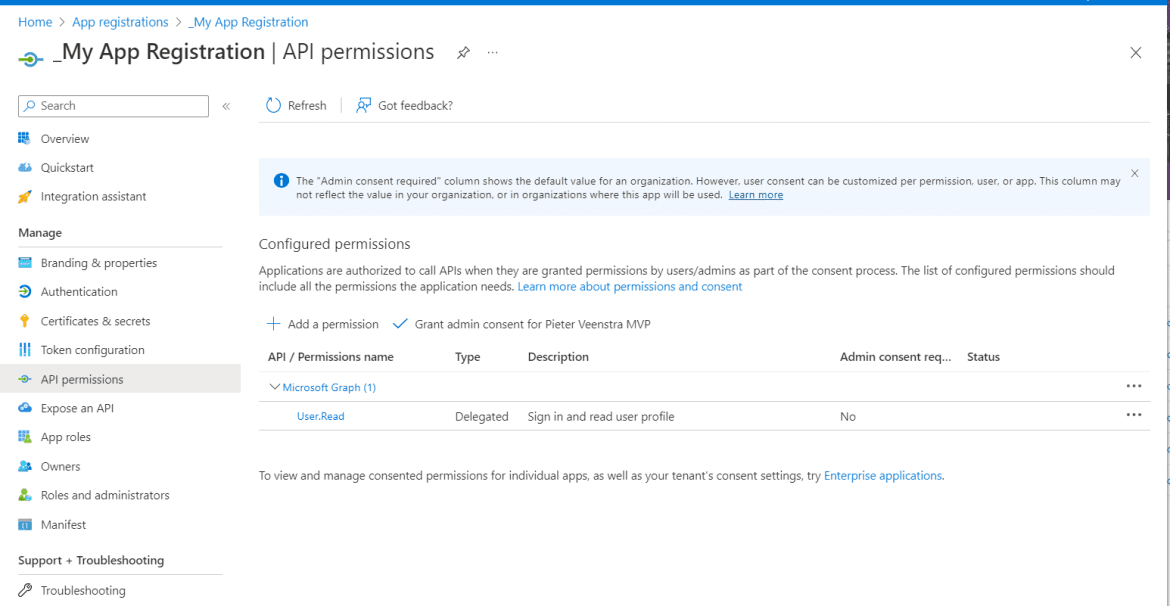Click the Overview icon in sidebar
This screenshot has width=1170, height=606.
[x=25, y=139]
